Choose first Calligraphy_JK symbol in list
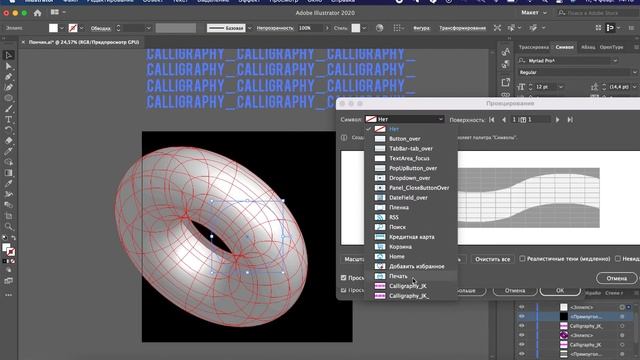The height and width of the screenshot is (360, 640). pos(410,286)
